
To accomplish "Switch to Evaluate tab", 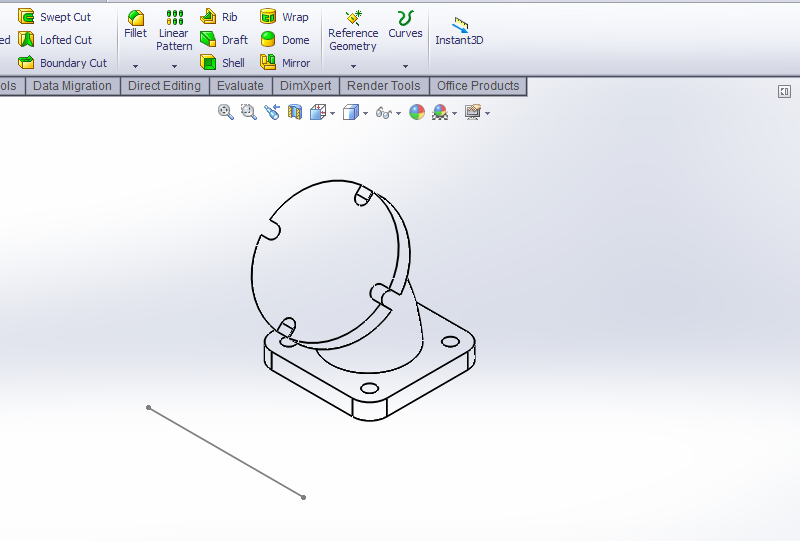I will 240,86.
